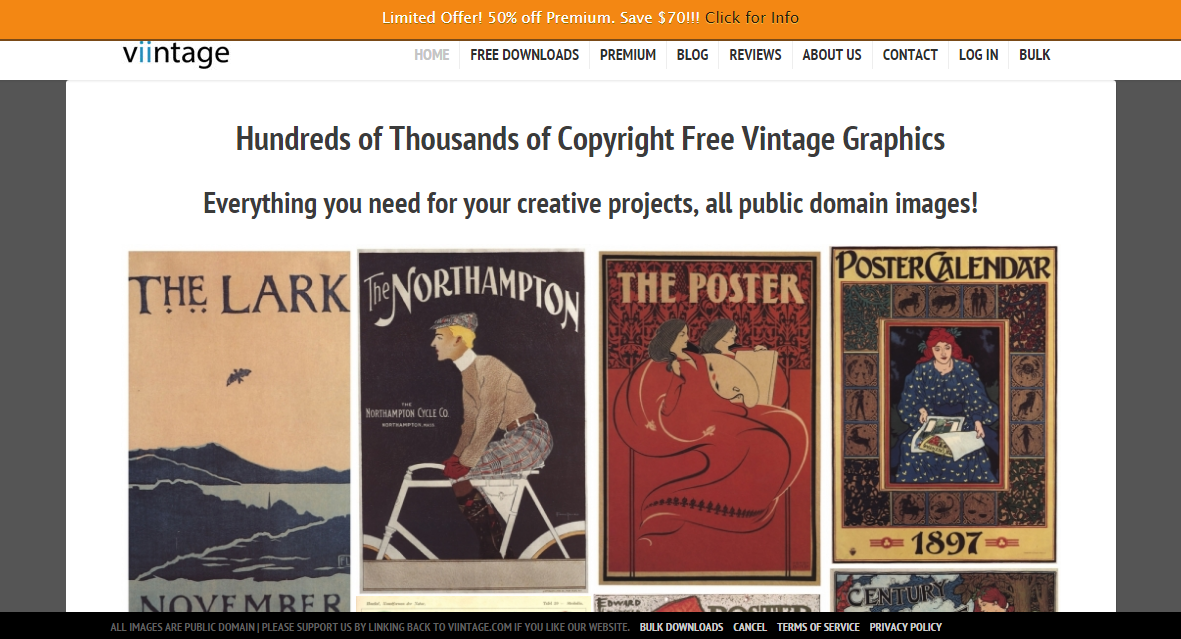Click the viintage logo
This screenshot has height=639, width=1181.
coord(176,54)
